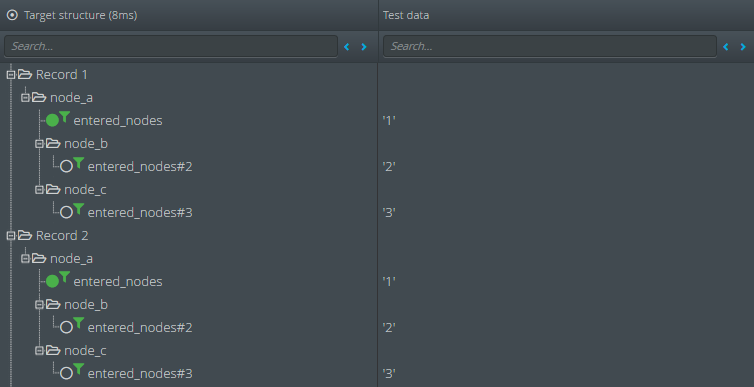Viewport: 754px width, 387px height.
Task: Click green filled circle of entered_nodes in Record 2
Action: coord(52,281)
